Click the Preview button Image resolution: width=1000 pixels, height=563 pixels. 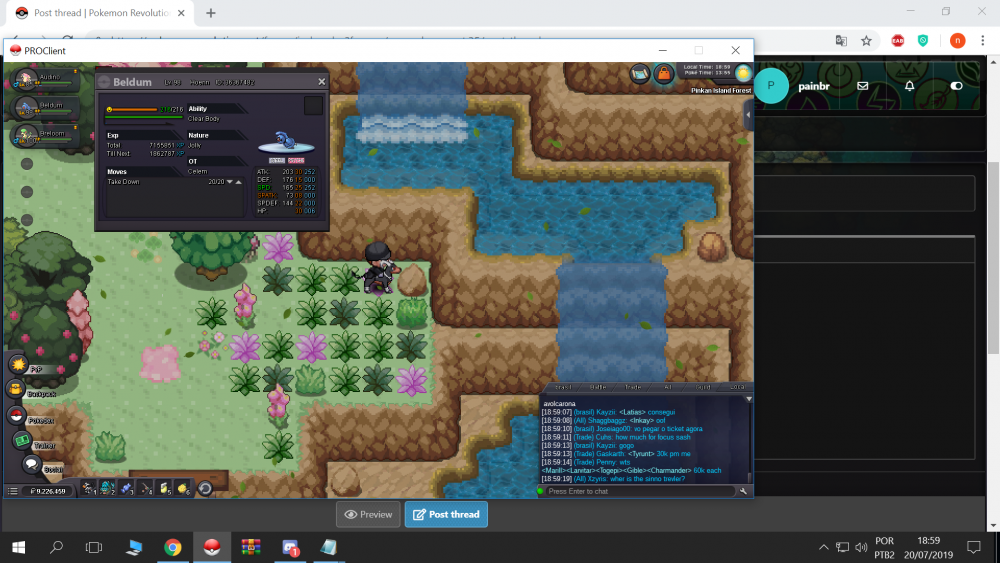coord(368,514)
